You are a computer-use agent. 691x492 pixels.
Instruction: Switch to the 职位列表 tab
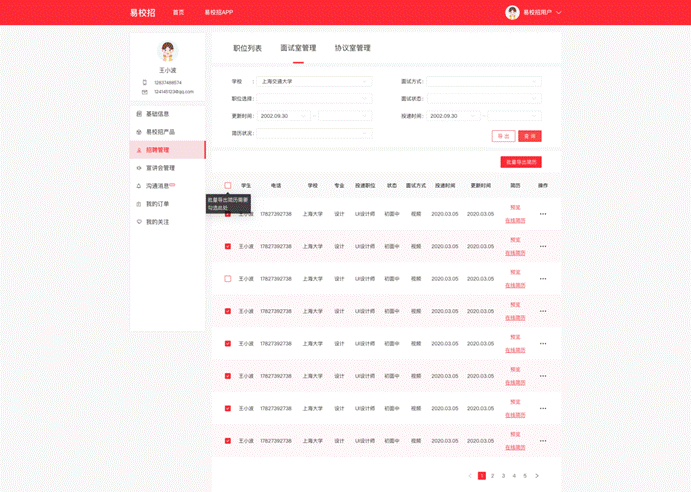tap(247, 48)
